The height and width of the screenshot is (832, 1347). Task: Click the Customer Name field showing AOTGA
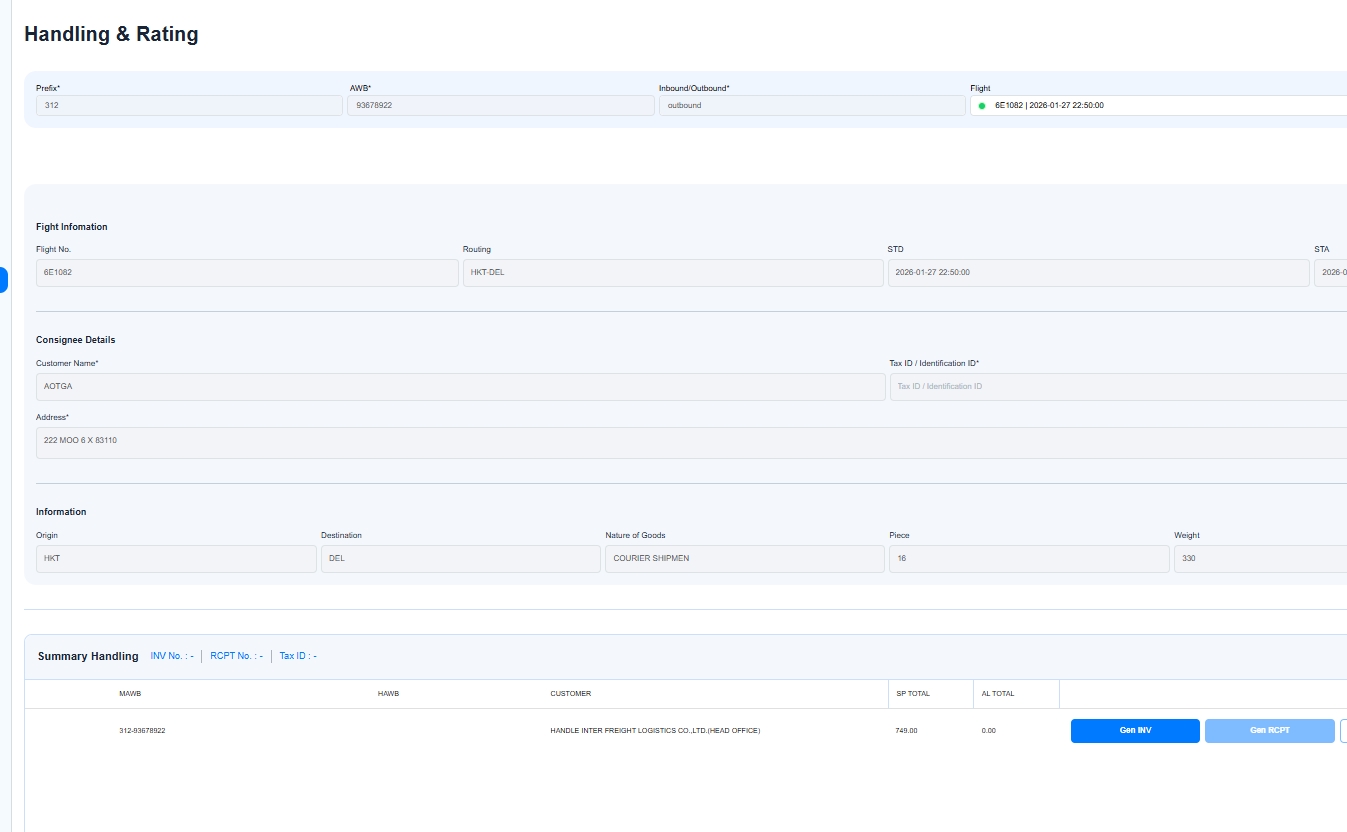point(460,387)
